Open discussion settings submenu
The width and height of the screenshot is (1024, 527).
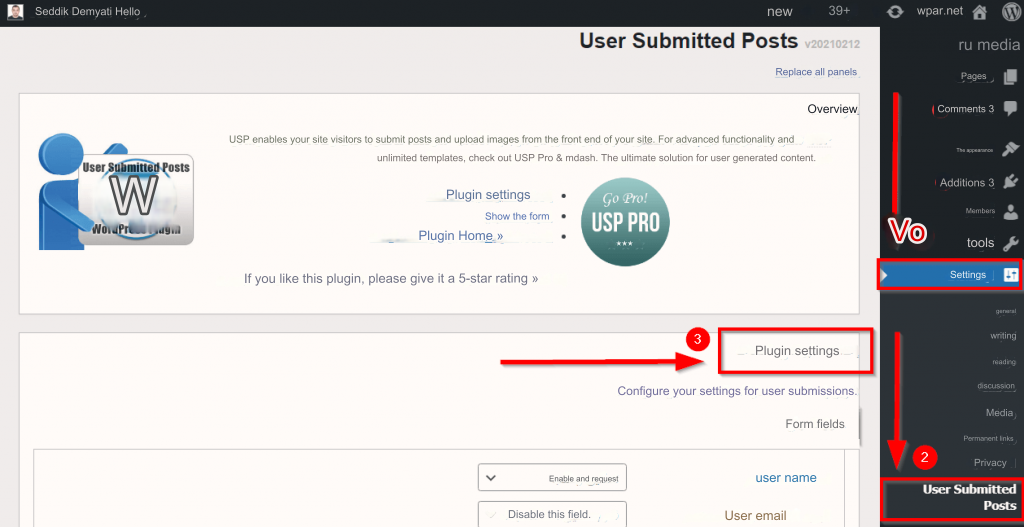point(996,386)
